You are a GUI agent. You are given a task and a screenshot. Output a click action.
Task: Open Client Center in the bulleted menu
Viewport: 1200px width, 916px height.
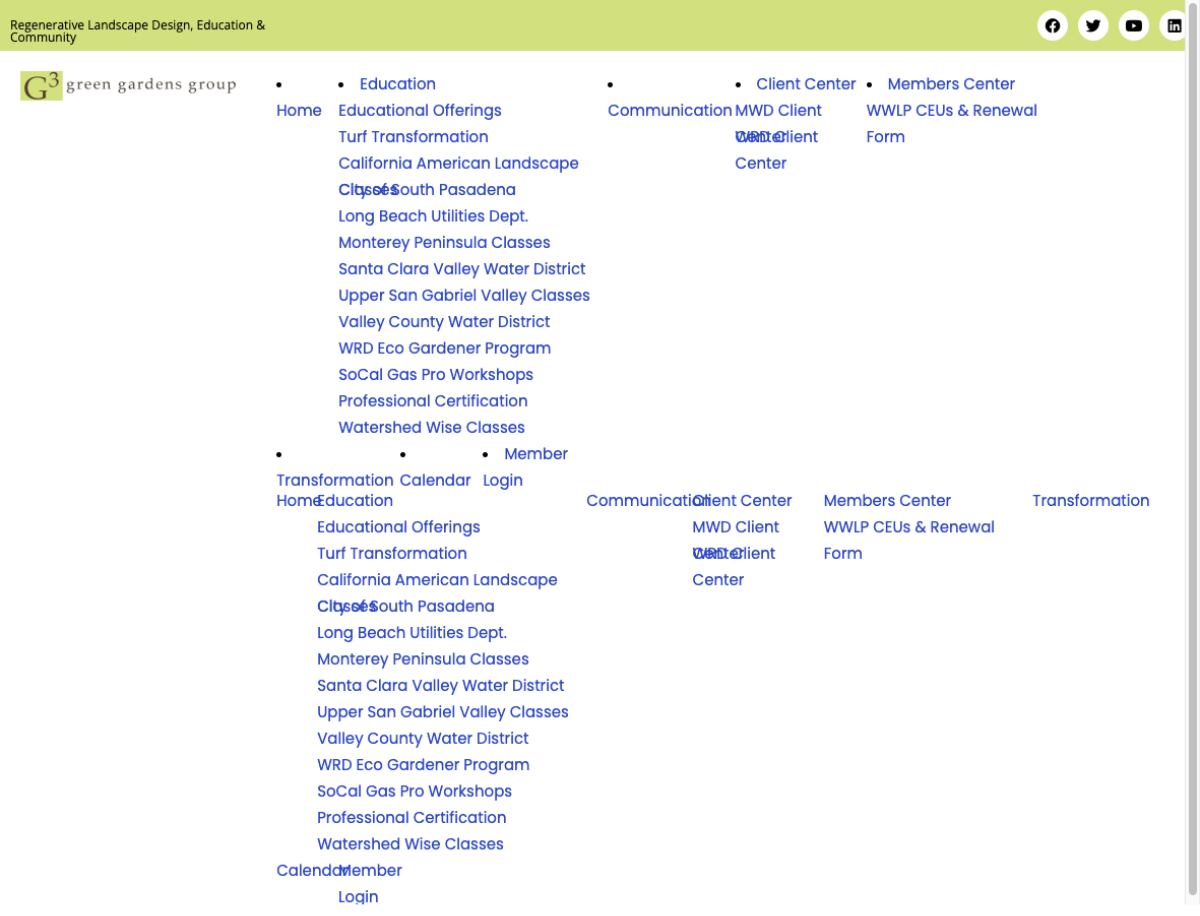point(806,84)
